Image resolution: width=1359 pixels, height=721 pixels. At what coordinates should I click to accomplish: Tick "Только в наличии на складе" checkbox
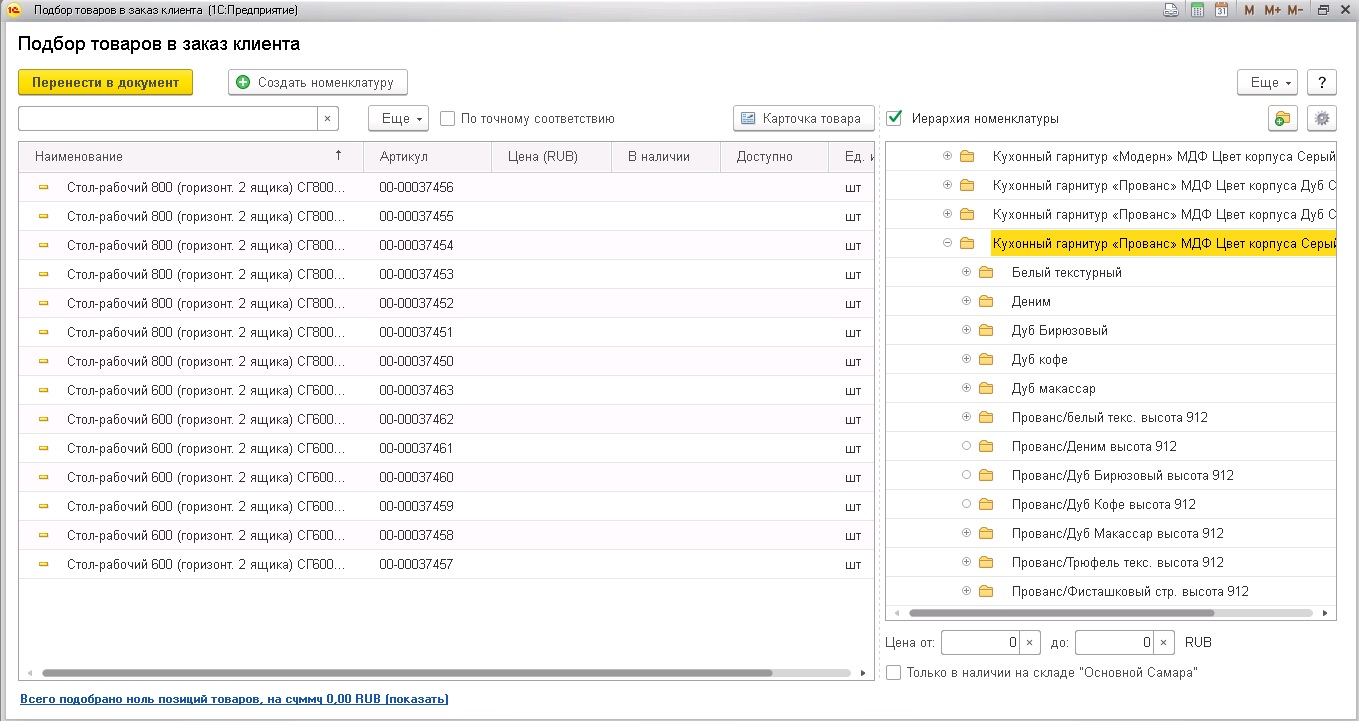[894, 673]
